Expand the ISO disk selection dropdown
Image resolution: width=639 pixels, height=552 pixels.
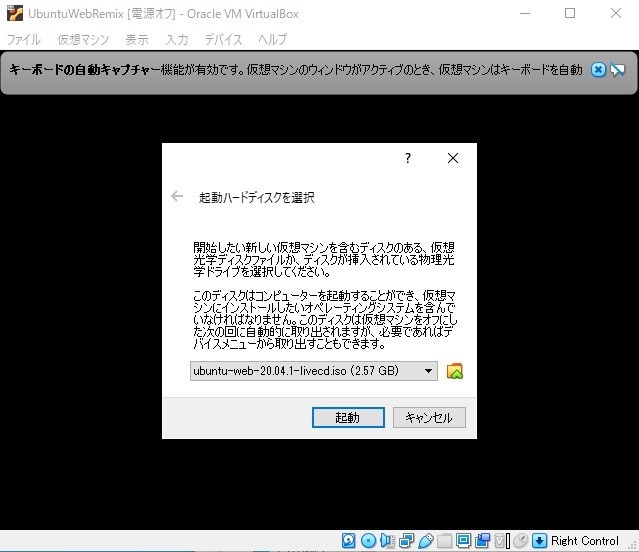(314, 371)
